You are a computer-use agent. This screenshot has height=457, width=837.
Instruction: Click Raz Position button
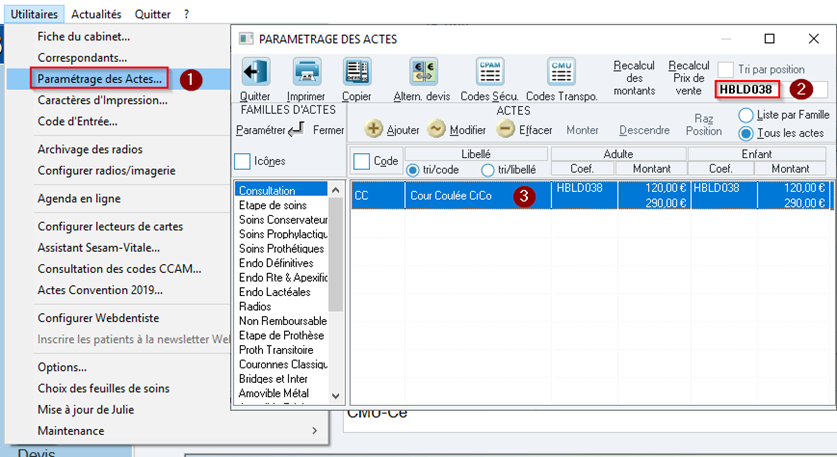704,125
